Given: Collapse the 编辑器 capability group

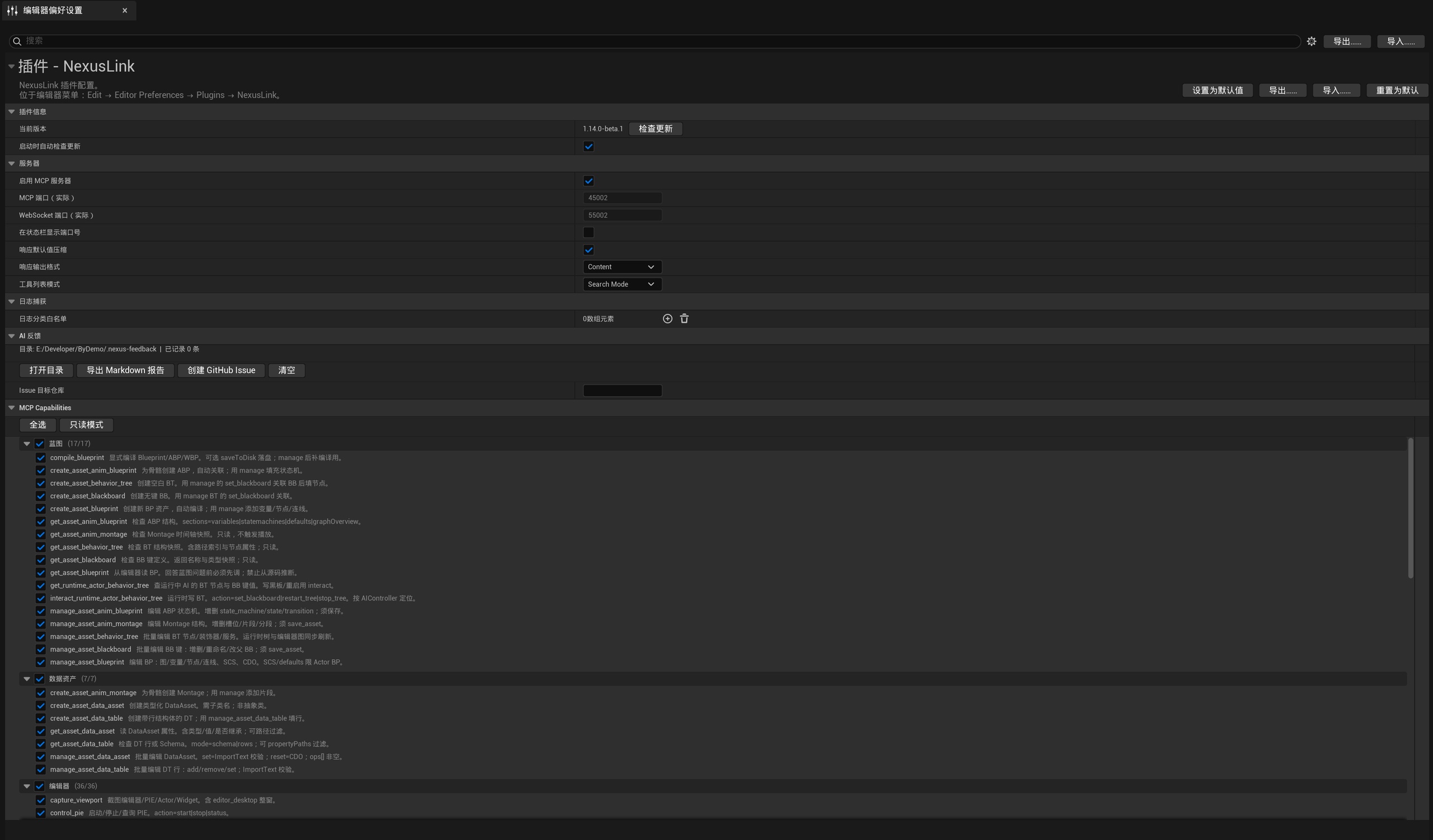Looking at the screenshot, I should [27, 787].
